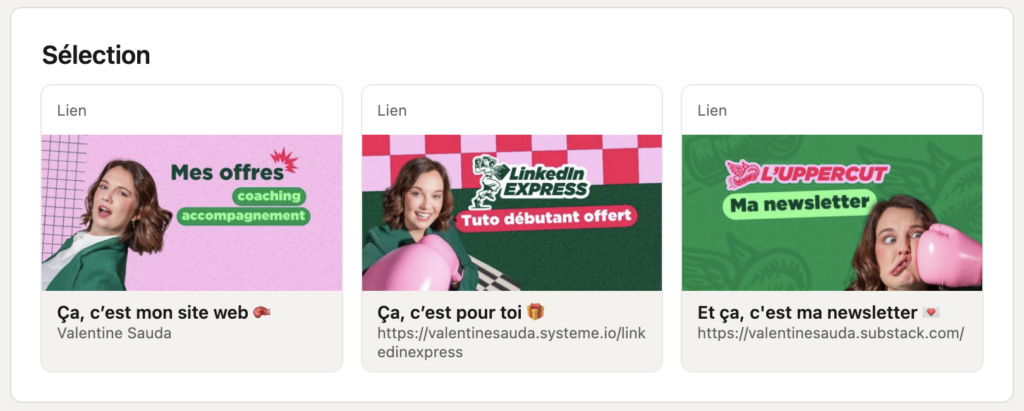Open the 'Mes offres' pink banner thumbnail

pos(192,212)
